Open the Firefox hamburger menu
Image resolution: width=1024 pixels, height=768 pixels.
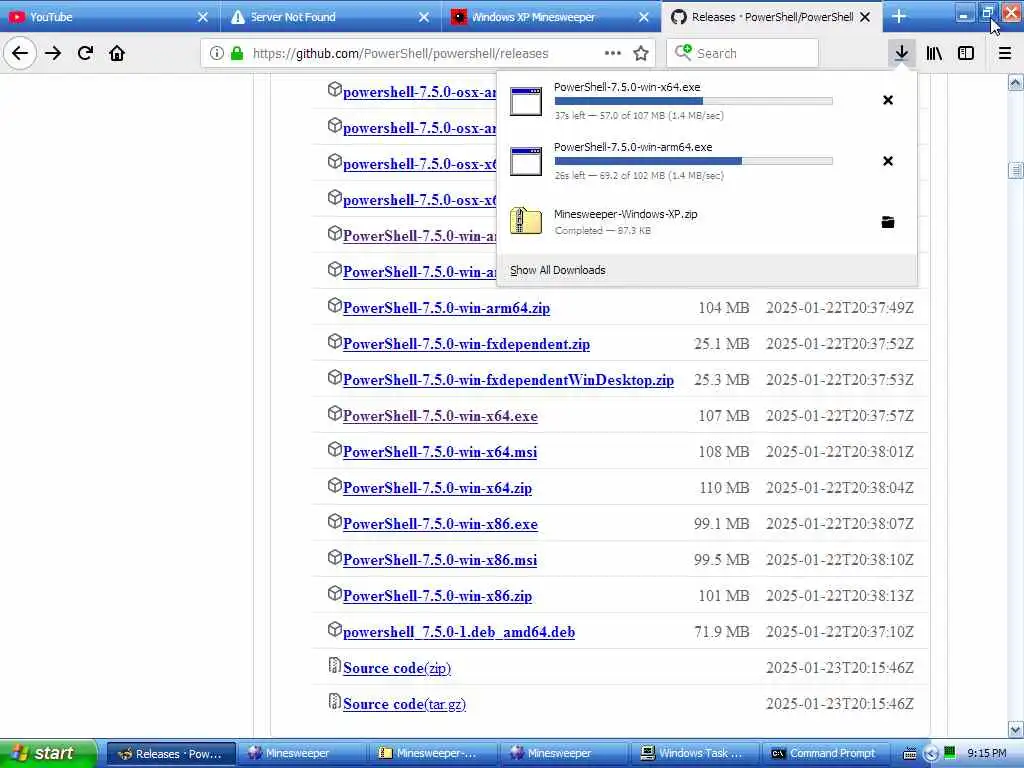(1004, 53)
